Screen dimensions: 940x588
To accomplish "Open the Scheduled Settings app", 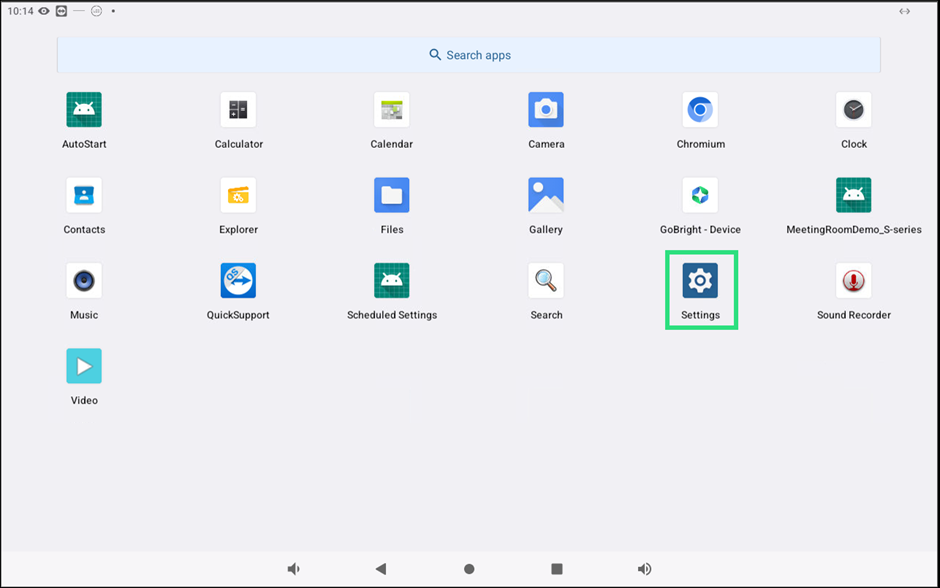I will click(x=391, y=281).
